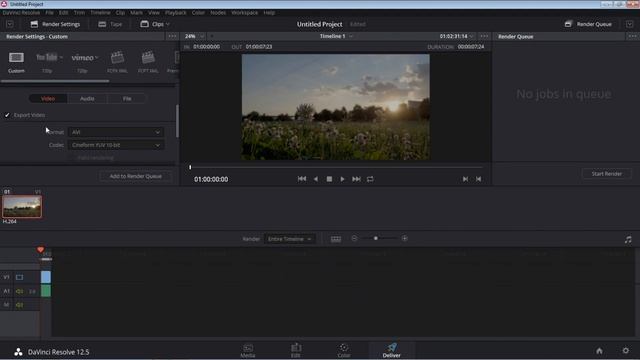Pick the first Final Cut XML preset
The height and width of the screenshot is (360, 640).
point(117,58)
